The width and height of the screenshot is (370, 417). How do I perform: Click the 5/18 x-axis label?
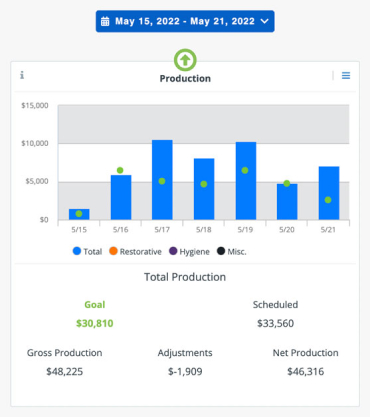click(x=204, y=230)
